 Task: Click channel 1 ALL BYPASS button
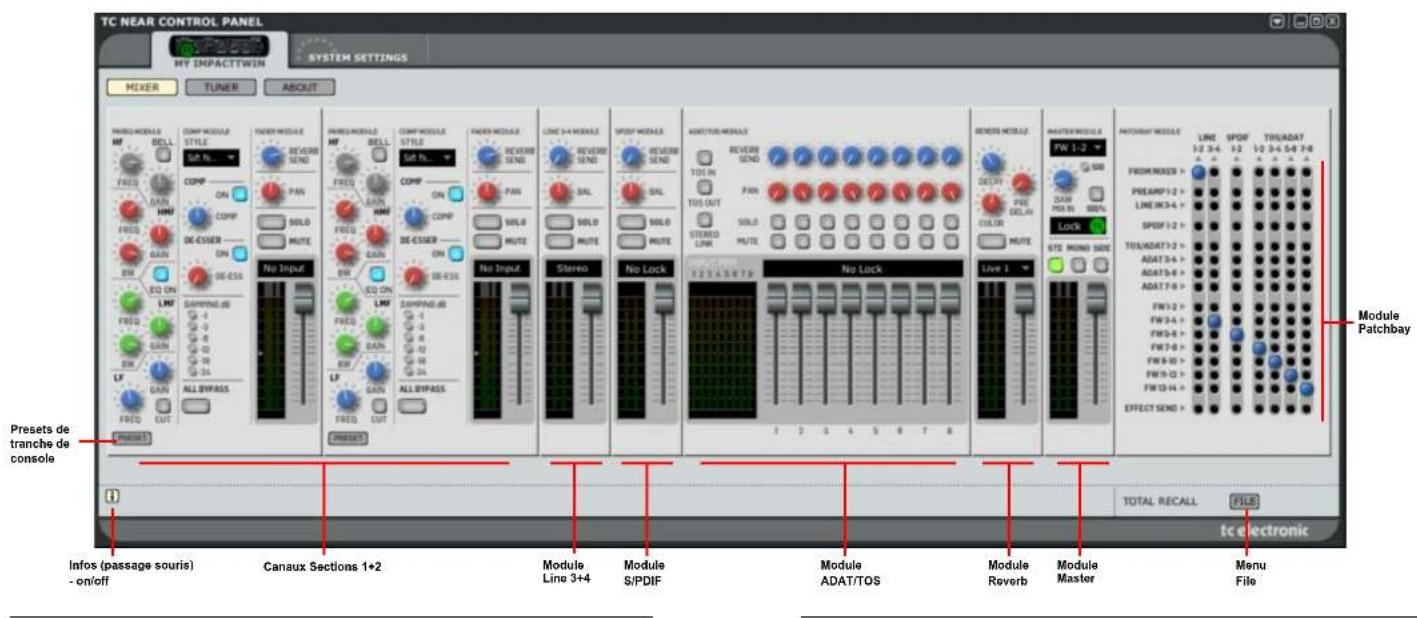point(197,406)
